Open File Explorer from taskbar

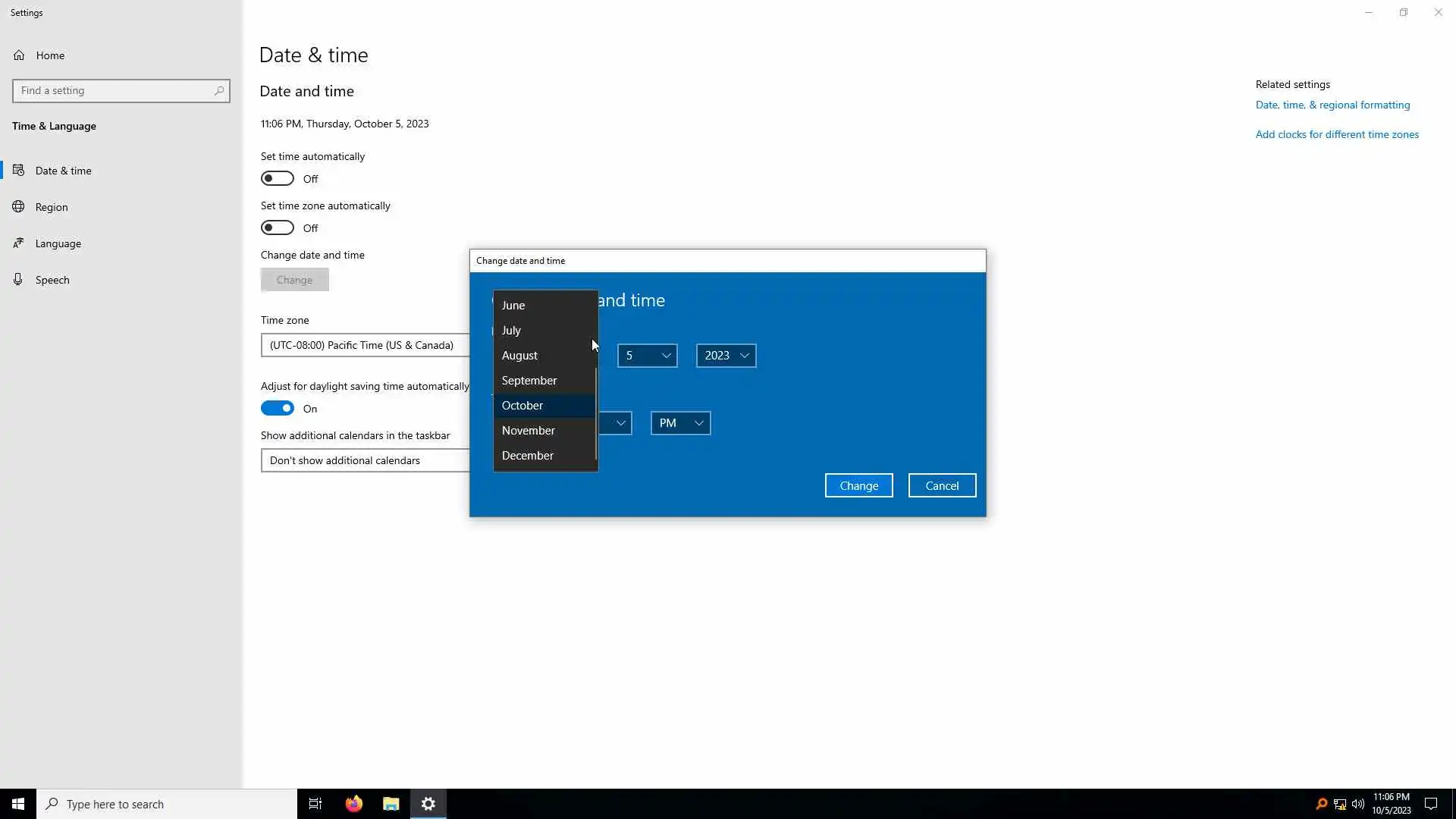[391, 804]
